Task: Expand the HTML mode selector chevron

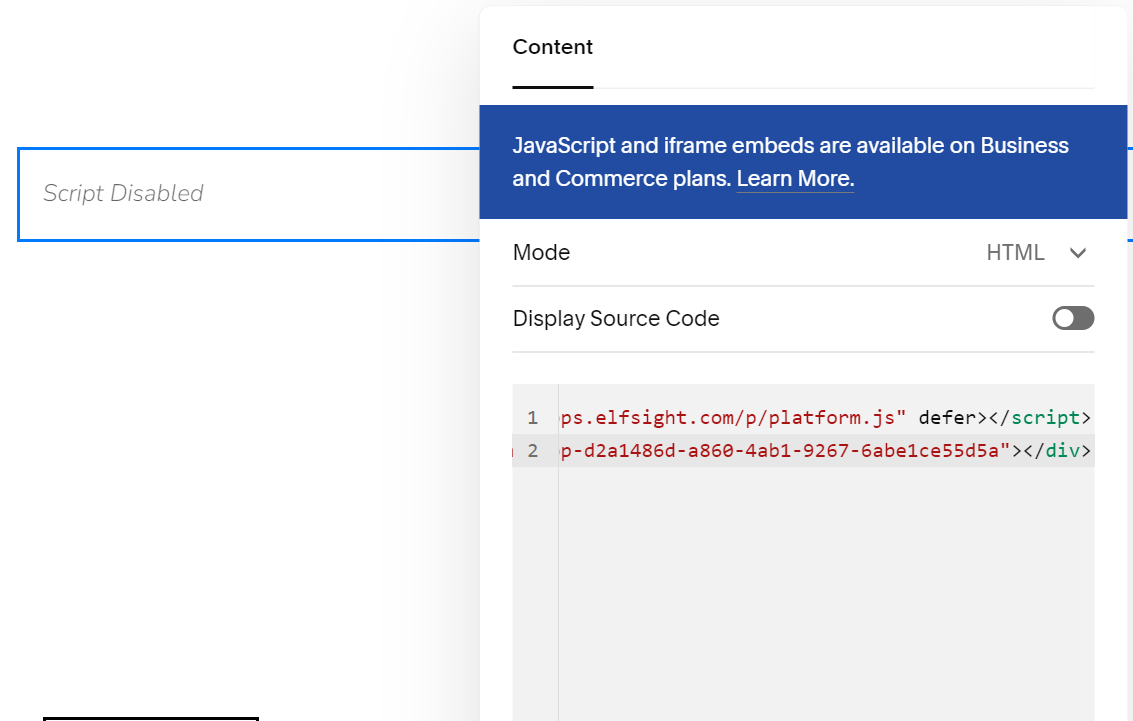Action: point(1078,253)
